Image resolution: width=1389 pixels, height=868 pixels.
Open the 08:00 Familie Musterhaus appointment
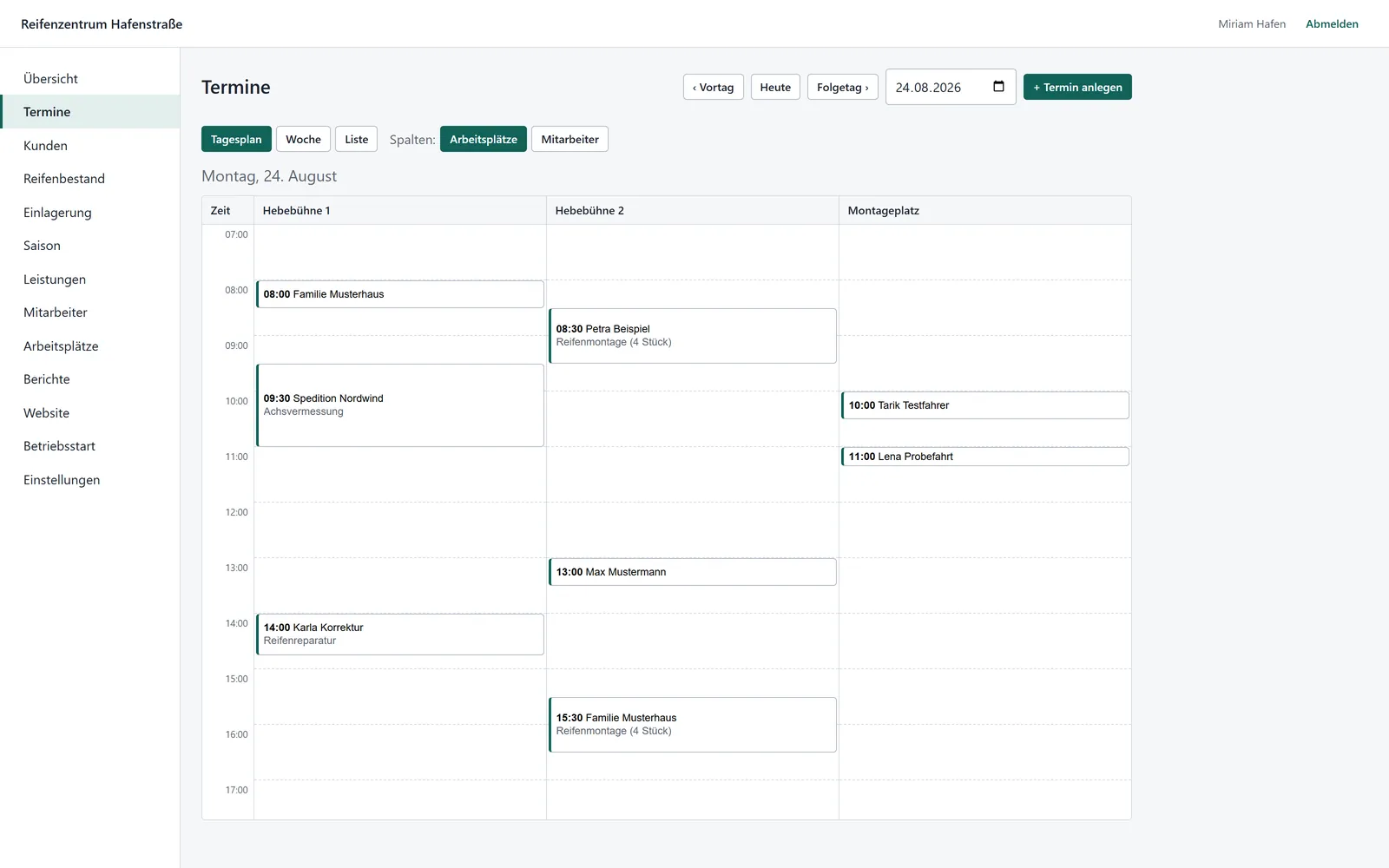tap(400, 294)
